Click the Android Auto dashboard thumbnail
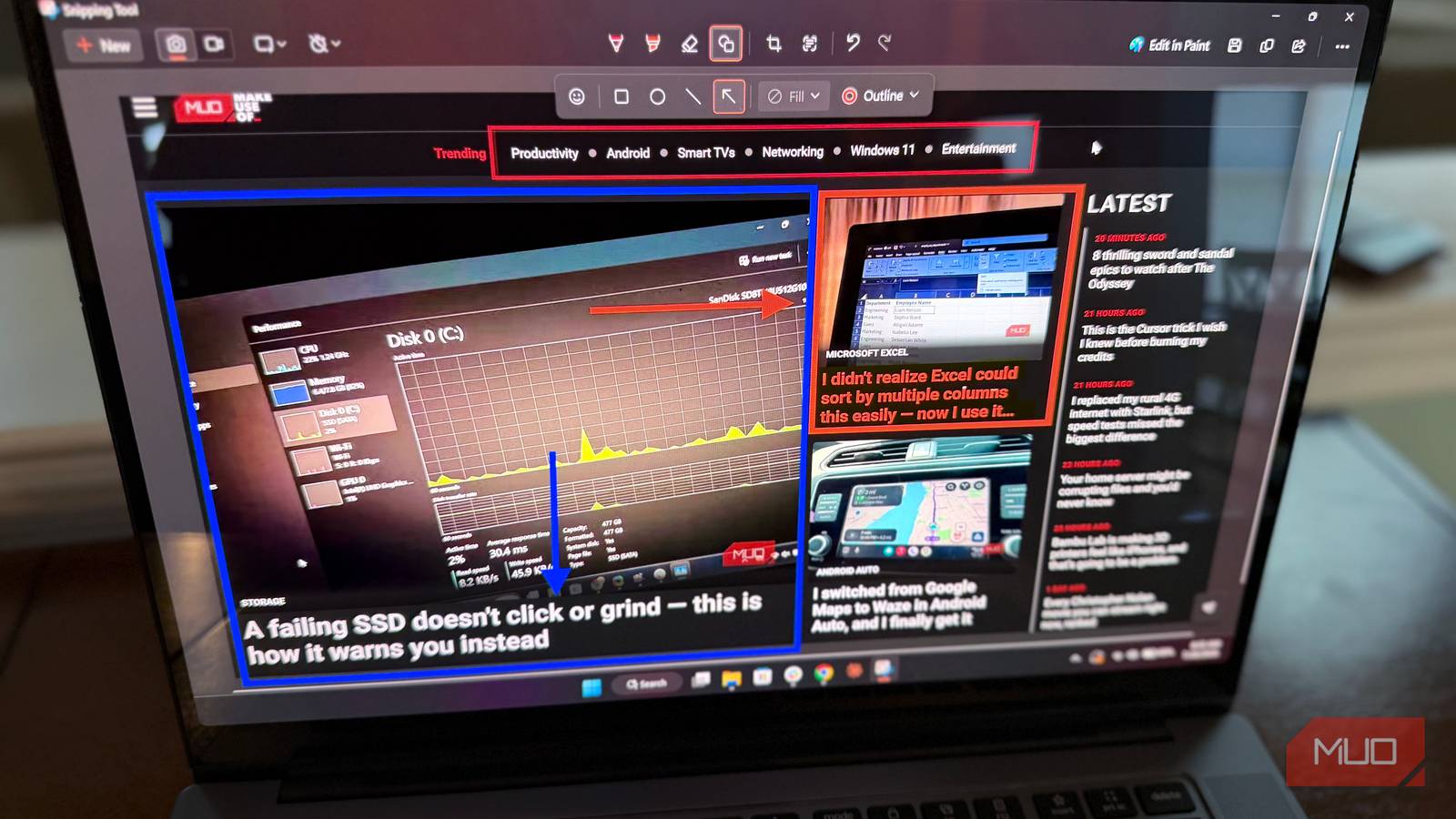 coord(919,500)
